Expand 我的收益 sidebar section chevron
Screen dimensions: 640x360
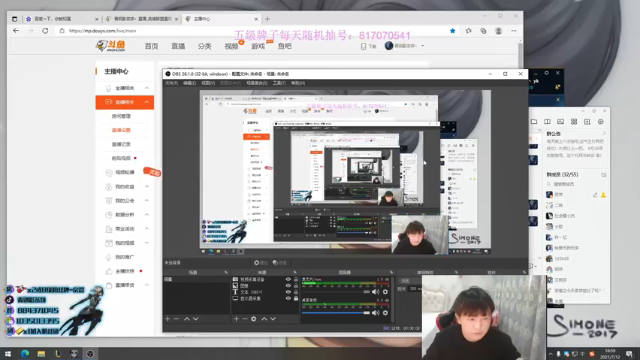[x=147, y=187]
